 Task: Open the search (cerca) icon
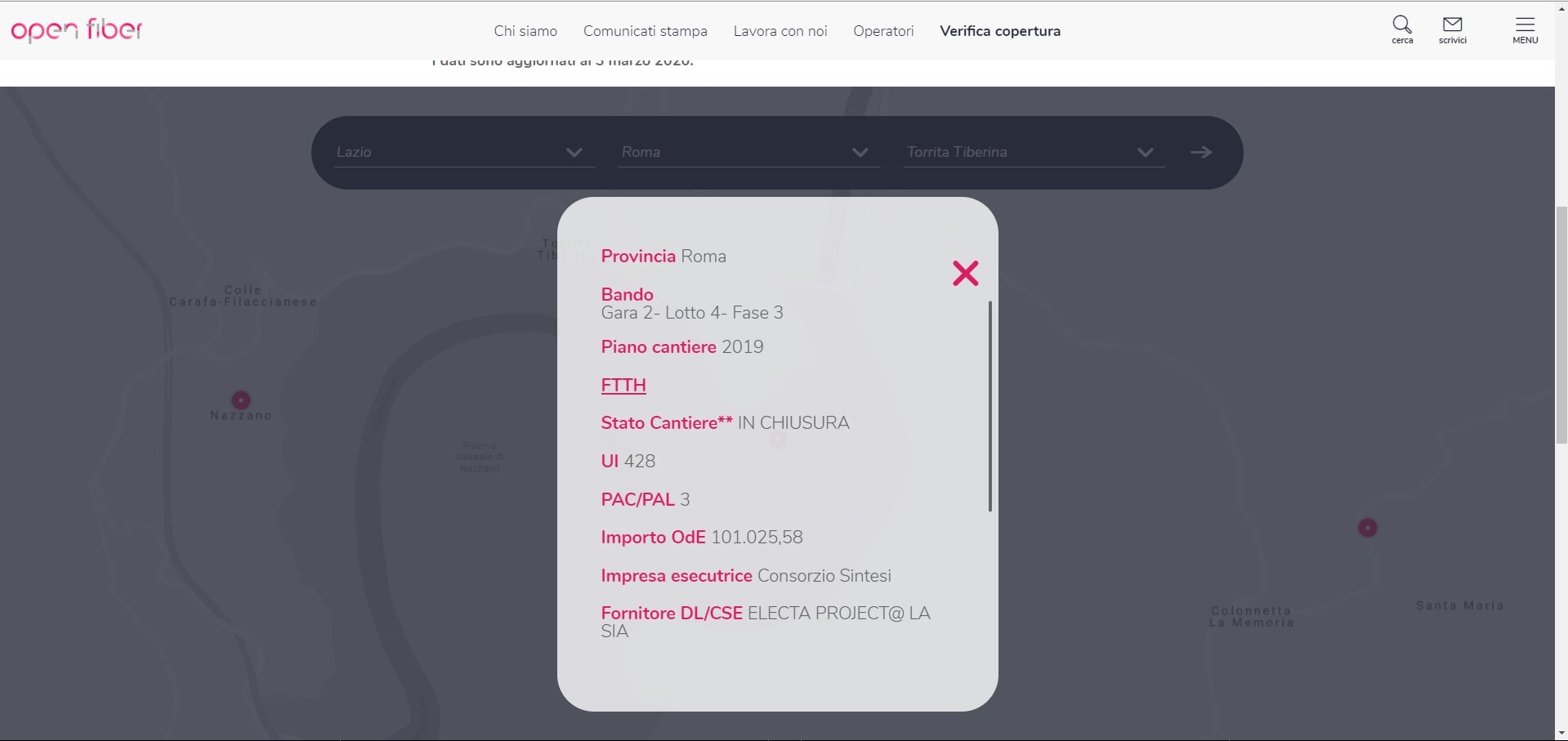(1402, 29)
